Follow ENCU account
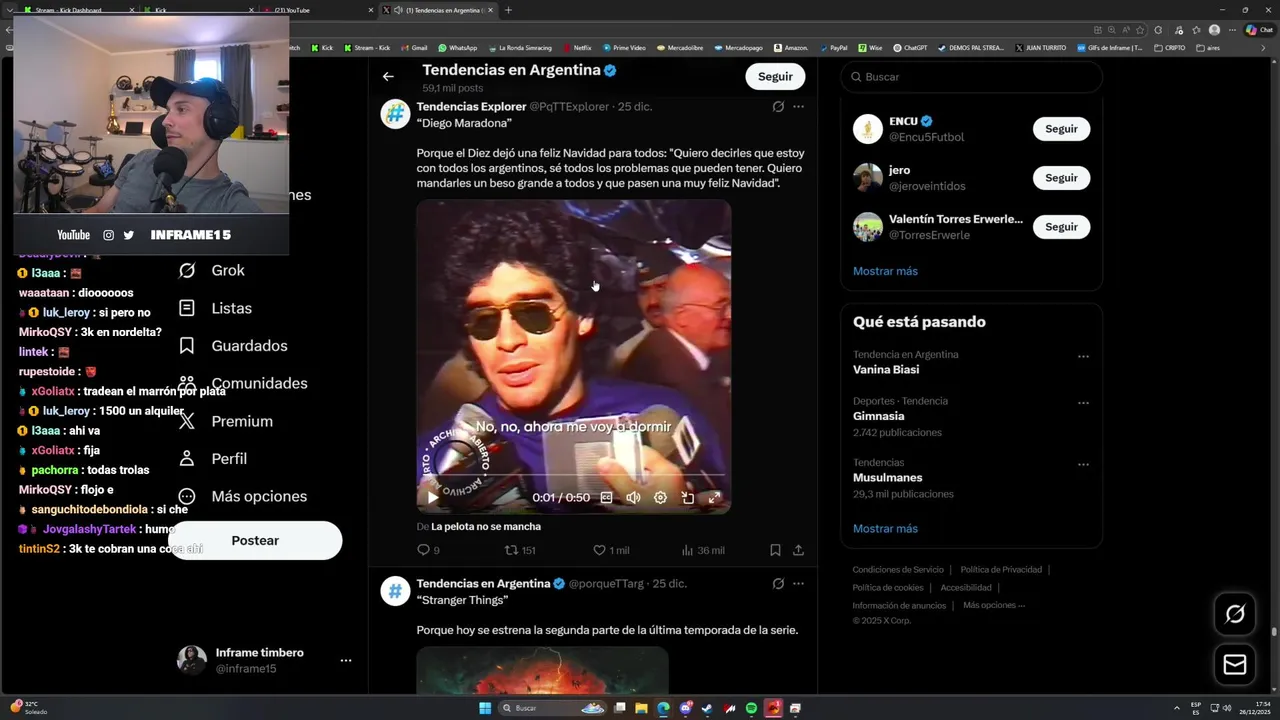The image size is (1280, 720). click(x=1061, y=129)
